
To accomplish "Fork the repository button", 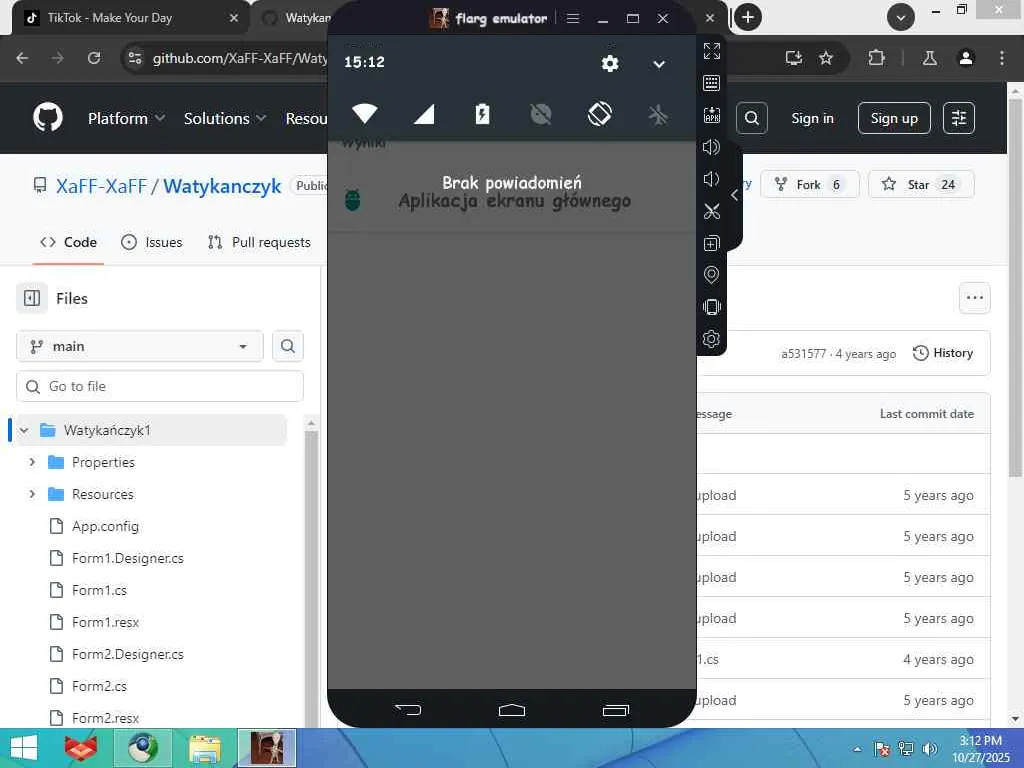I will 810,185.
